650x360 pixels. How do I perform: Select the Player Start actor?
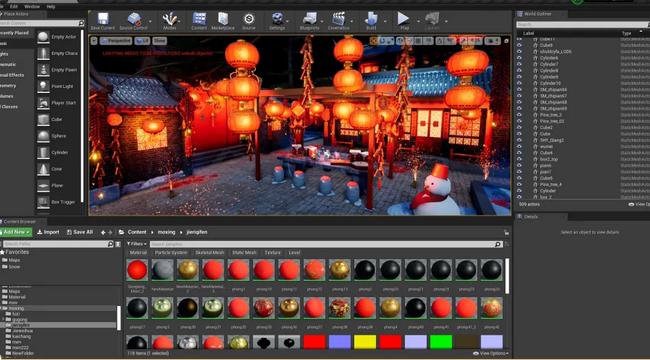point(43,103)
